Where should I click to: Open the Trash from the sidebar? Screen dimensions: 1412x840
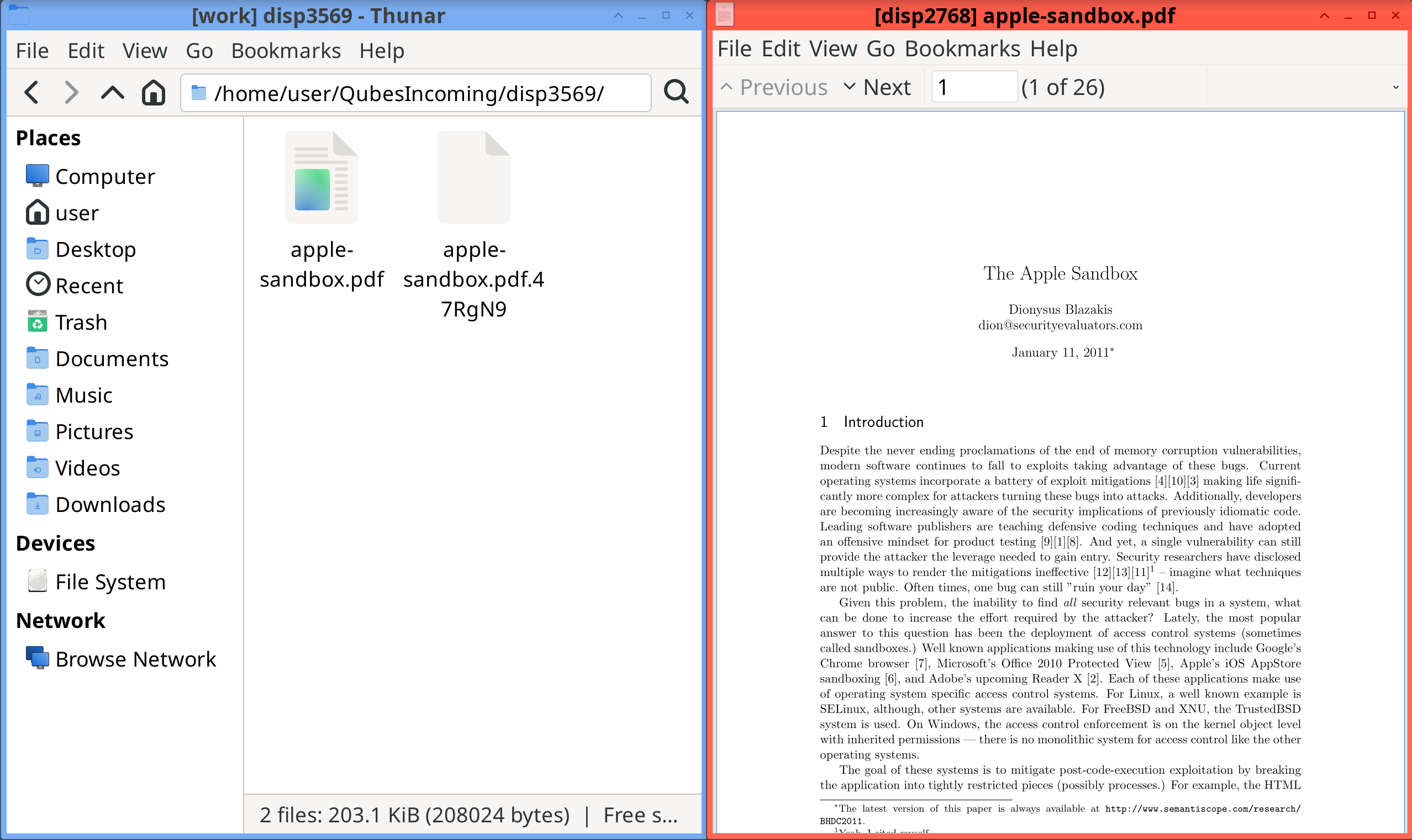coord(81,321)
